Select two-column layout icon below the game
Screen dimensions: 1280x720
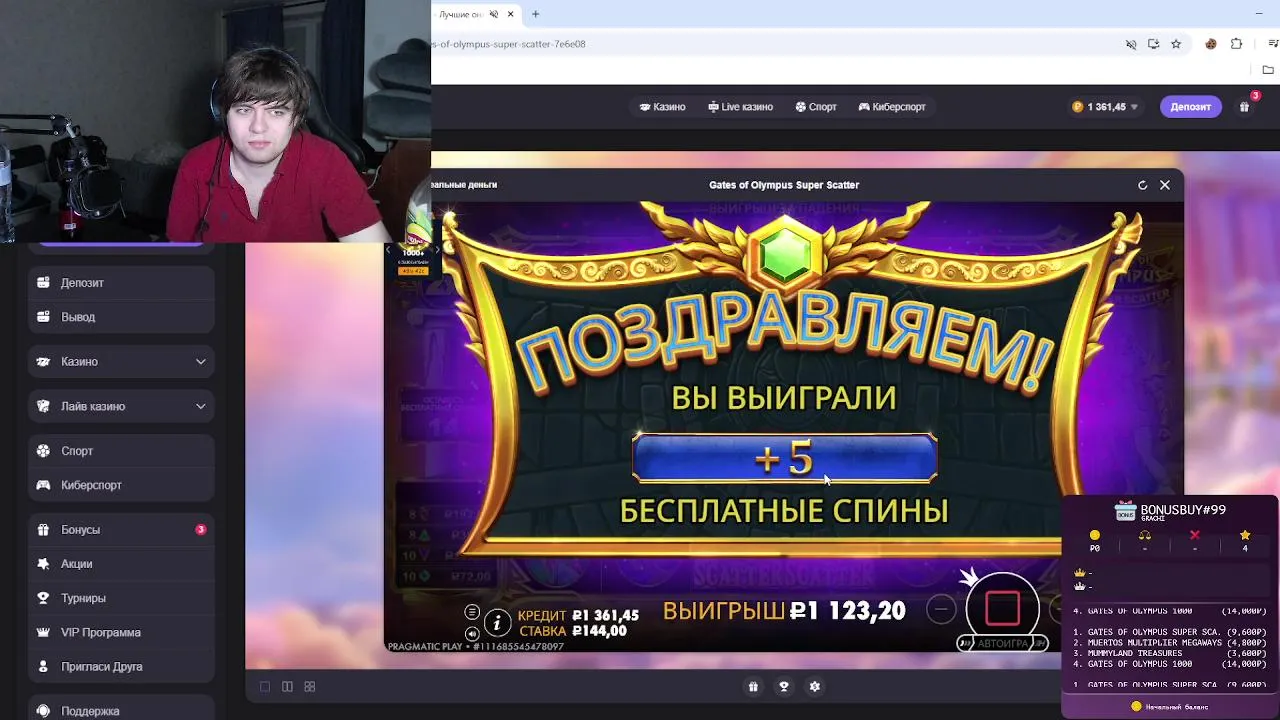click(287, 686)
